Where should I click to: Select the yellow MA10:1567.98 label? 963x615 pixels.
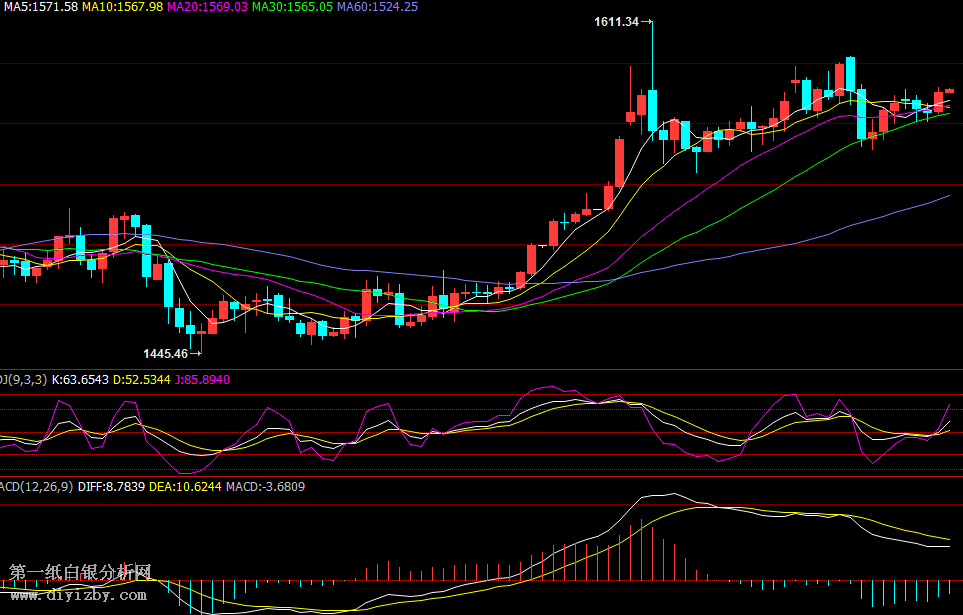(122, 7)
